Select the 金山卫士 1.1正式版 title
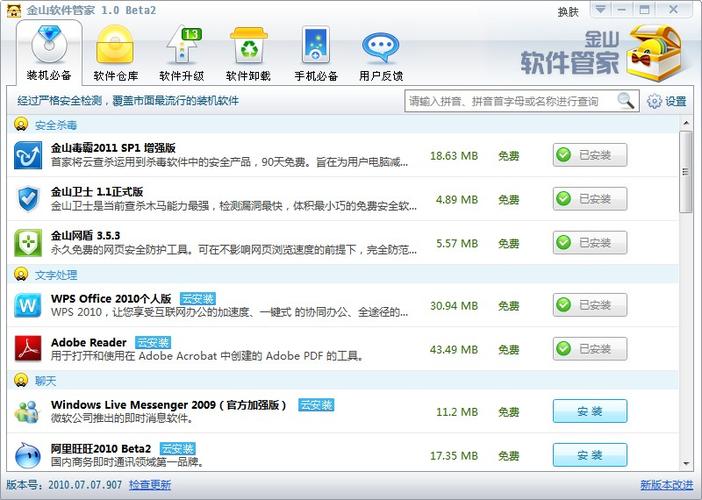Screen dimensions: 702x500 pos(97,192)
